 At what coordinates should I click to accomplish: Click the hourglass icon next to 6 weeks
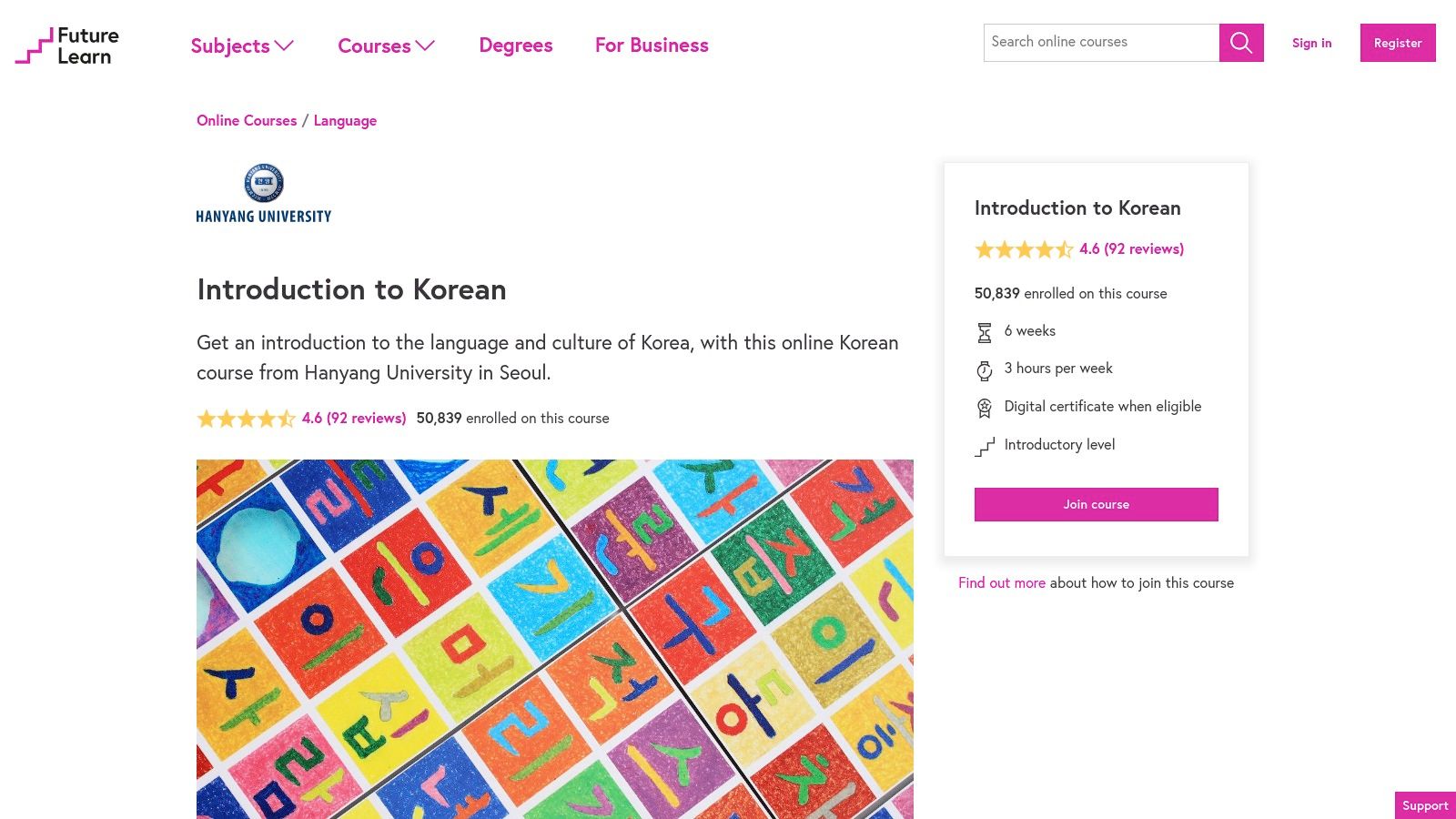click(985, 332)
